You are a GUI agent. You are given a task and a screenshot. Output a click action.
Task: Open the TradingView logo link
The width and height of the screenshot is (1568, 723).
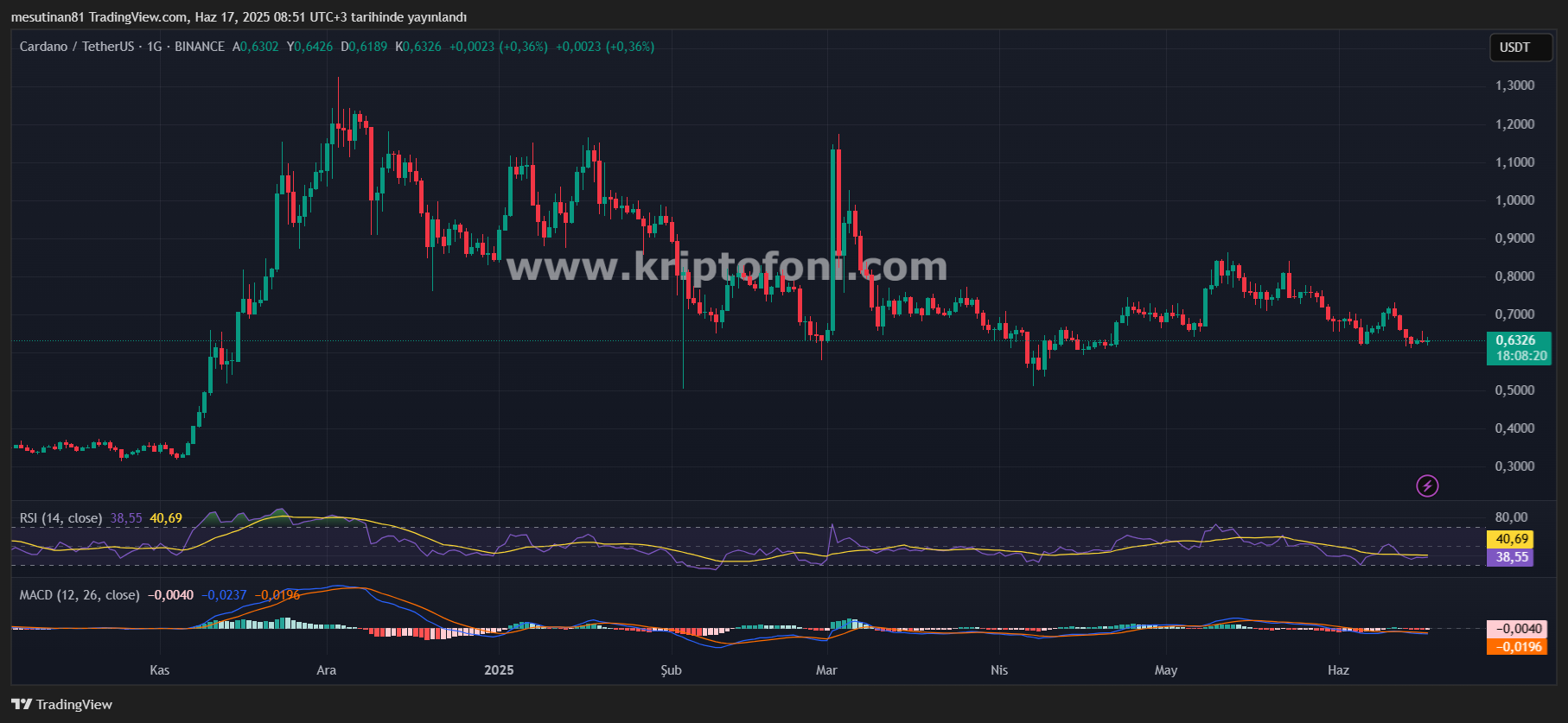61,704
